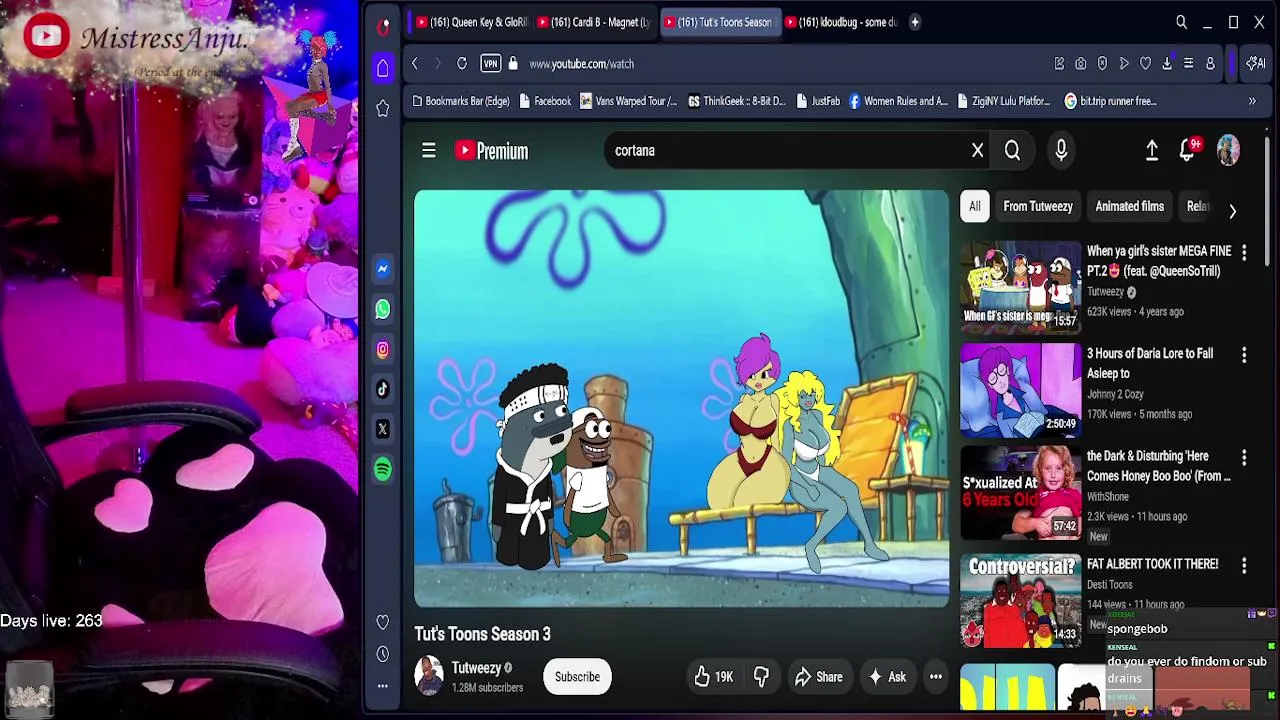Switch to Queen Key & GloRilla tab

(470, 22)
